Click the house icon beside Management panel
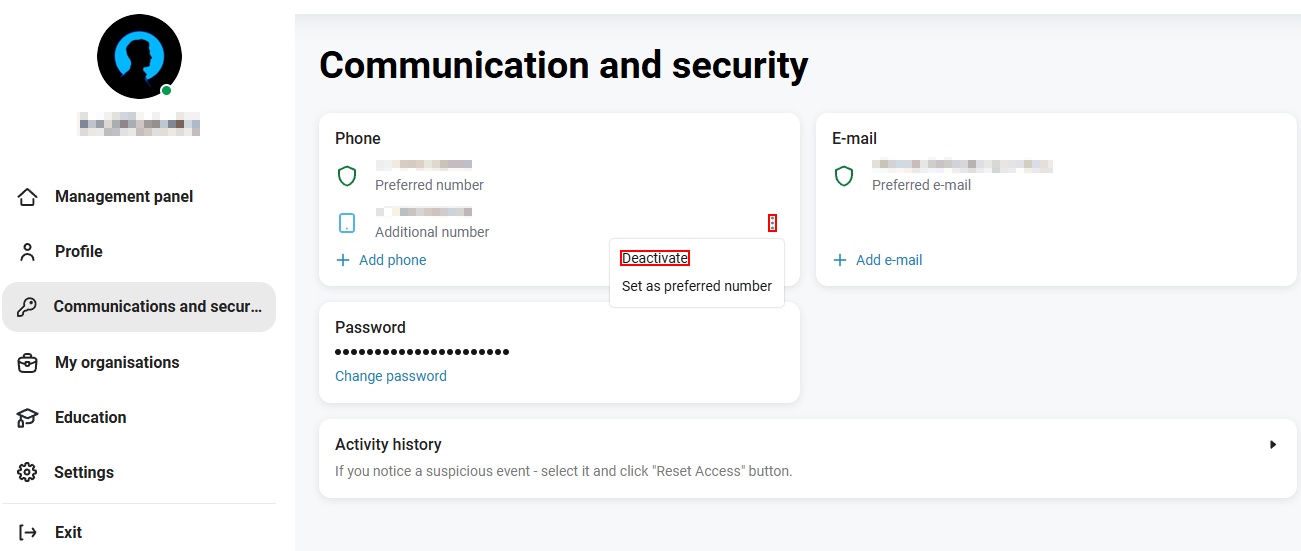1301x551 pixels. (x=28, y=197)
